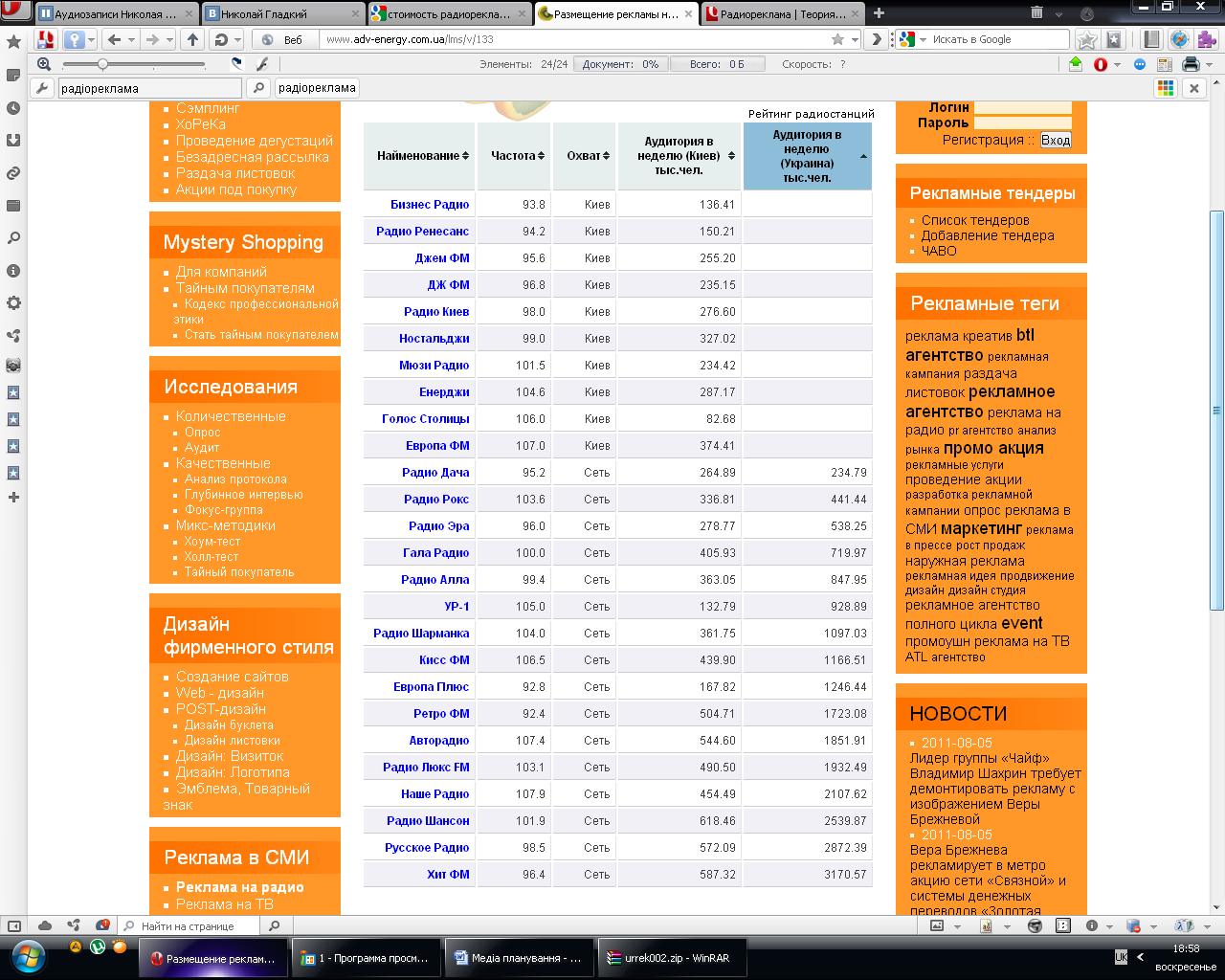Click the Вход login button
This screenshot has height=980, width=1225.
[1056, 140]
